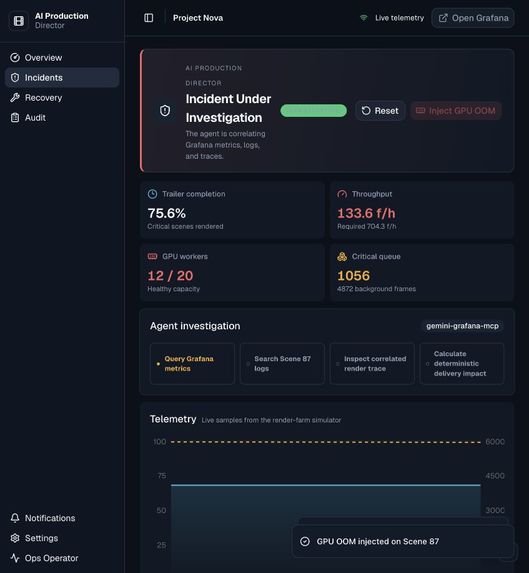This screenshot has height=573, width=529.
Task: Open Notifications in the sidebar
Action: coord(62,518)
